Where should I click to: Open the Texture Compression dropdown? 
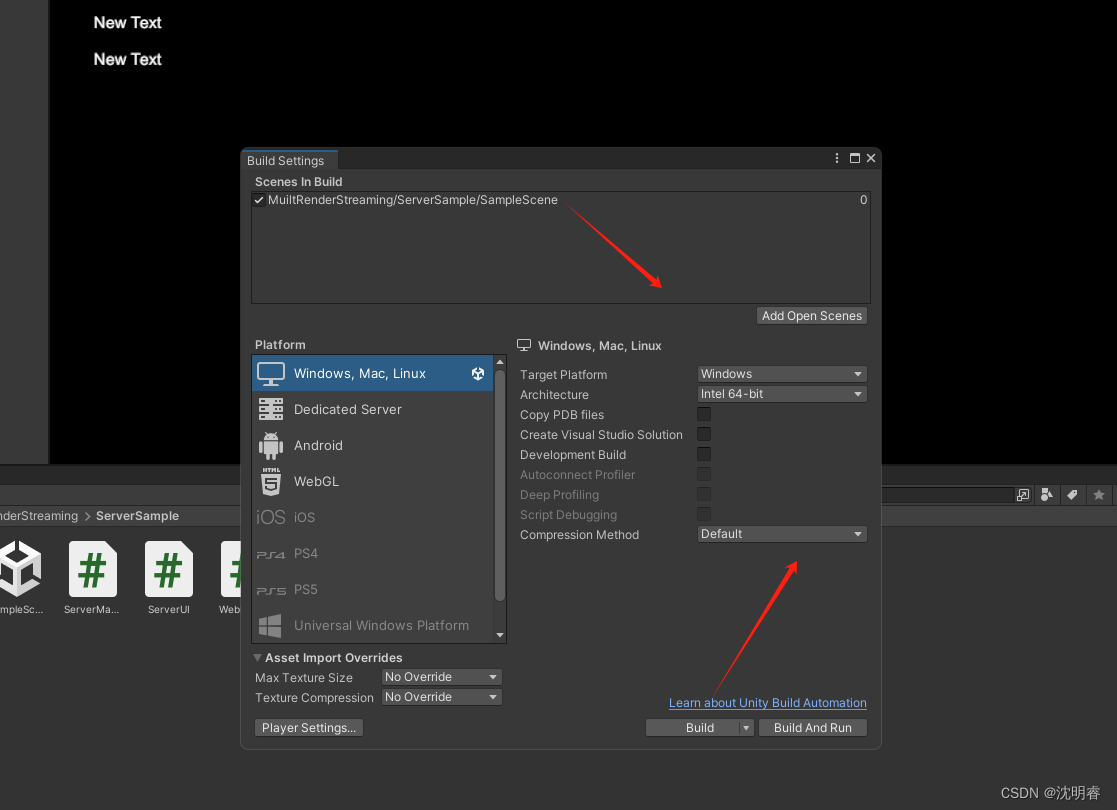[442, 697]
